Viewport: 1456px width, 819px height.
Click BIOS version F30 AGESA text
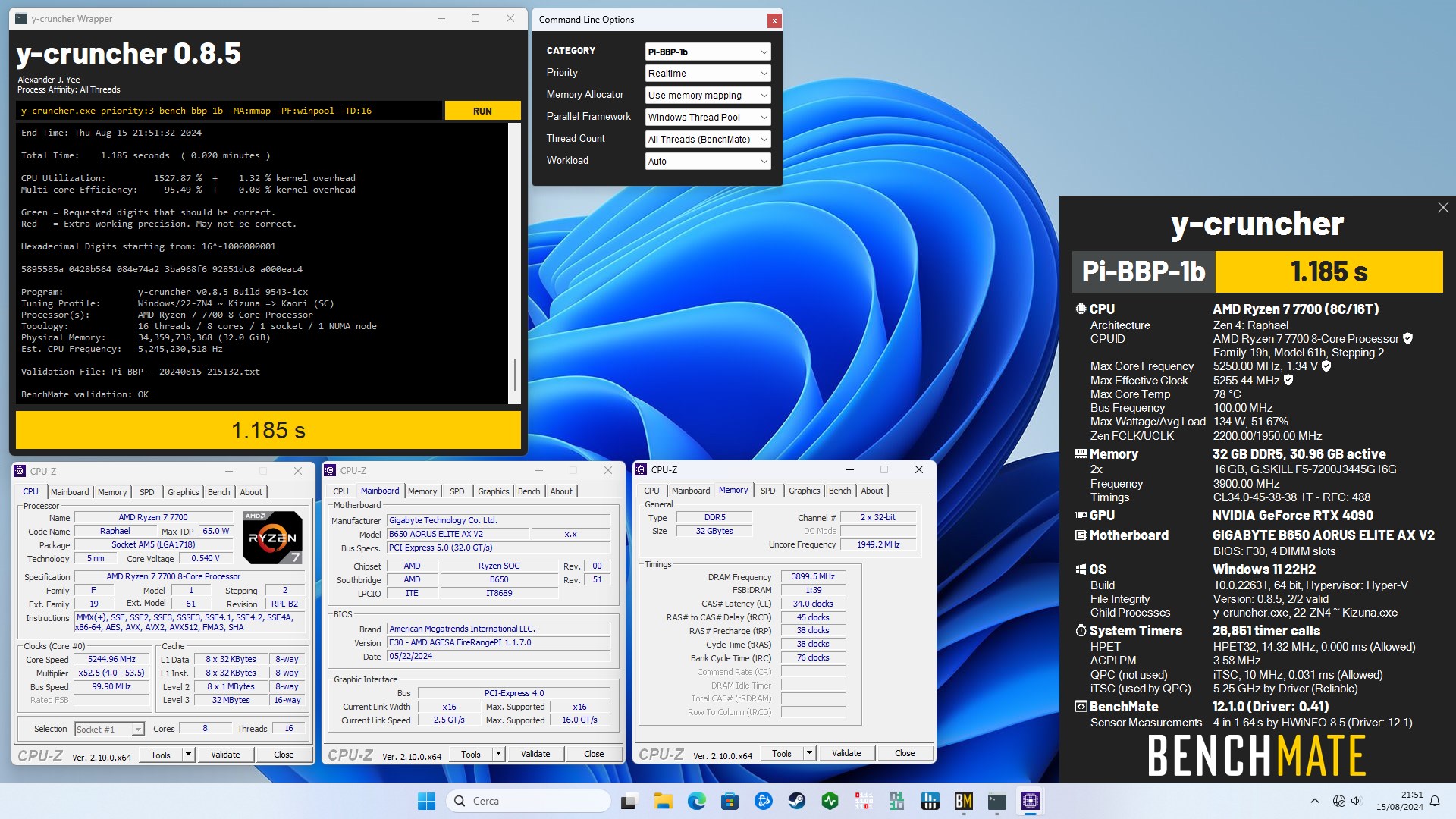click(498, 642)
